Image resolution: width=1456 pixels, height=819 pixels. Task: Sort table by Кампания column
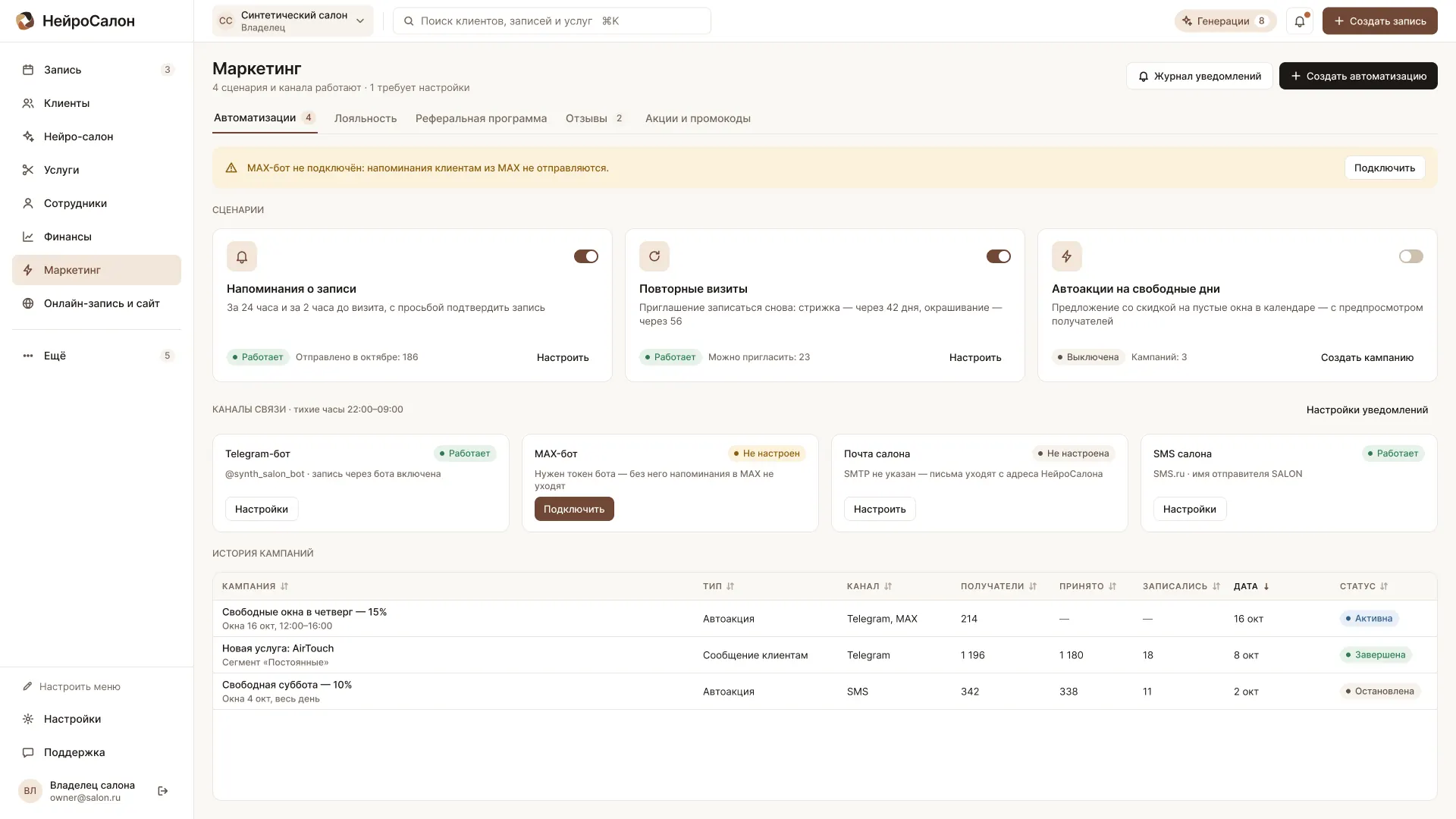tap(256, 586)
